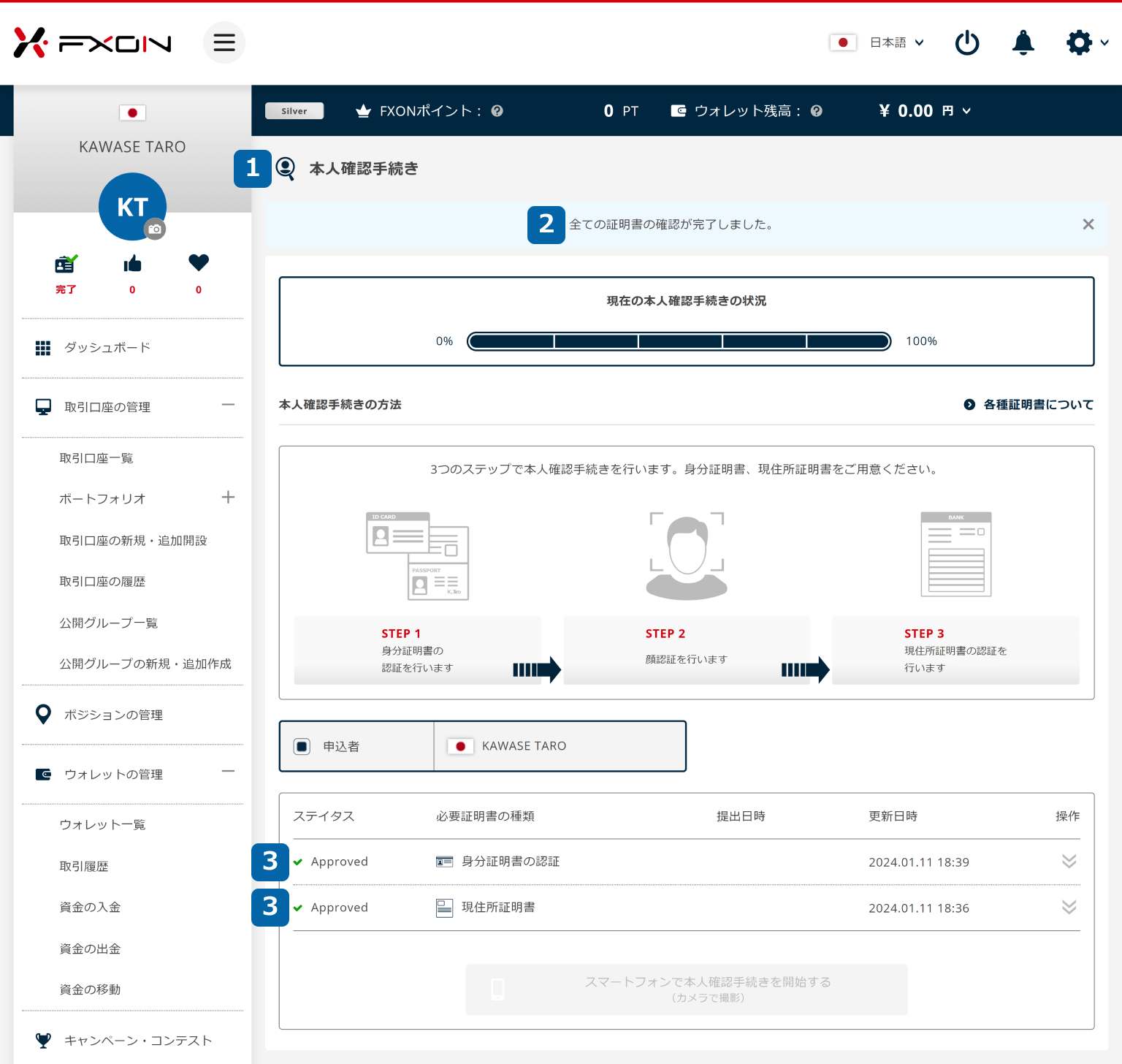This screenshot has height=1064, width=1122.
Task: Click the 本人確認手続き magnifier icon
Action: point(286,169)
